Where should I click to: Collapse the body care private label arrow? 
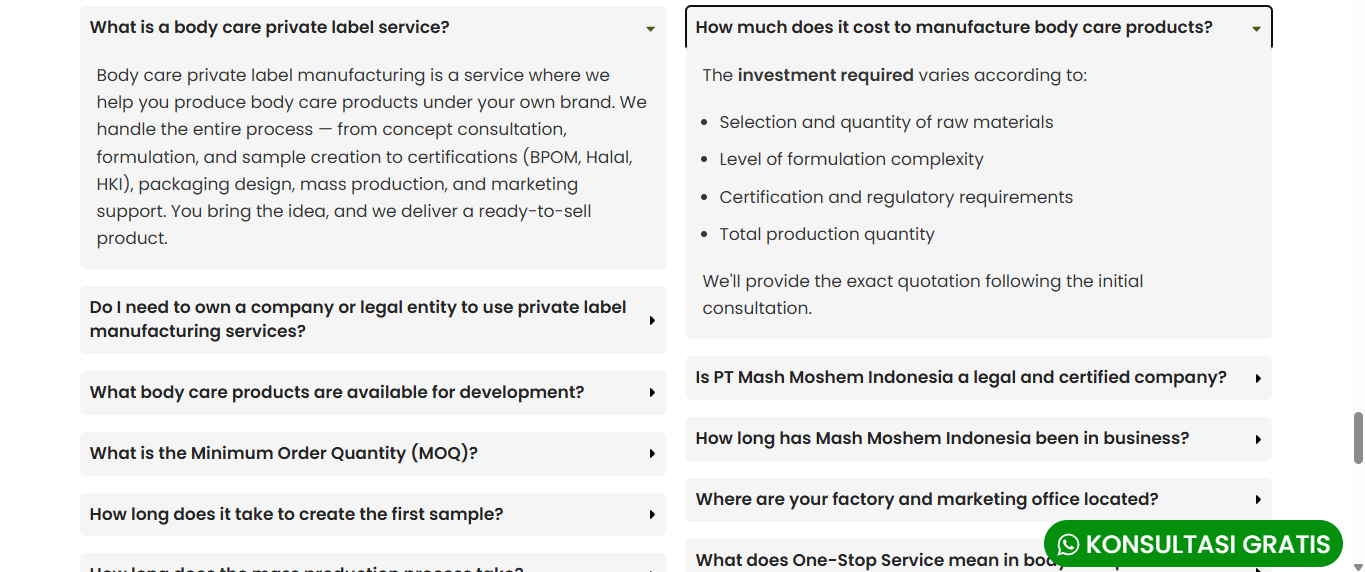pos(651,29)
